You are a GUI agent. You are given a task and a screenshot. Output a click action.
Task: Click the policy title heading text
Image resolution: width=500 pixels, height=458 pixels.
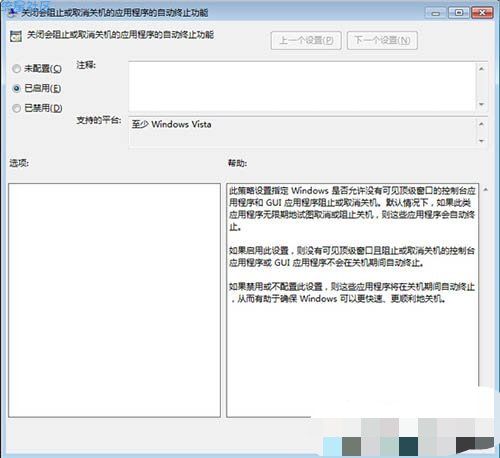pos(120,35)
